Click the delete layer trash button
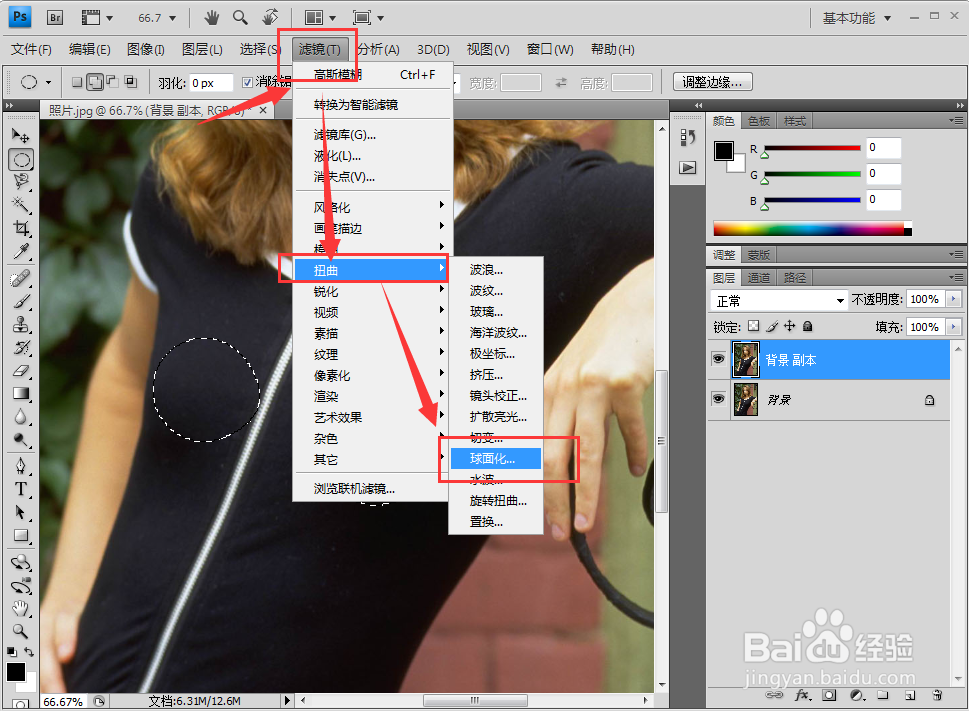 point(936,695)
